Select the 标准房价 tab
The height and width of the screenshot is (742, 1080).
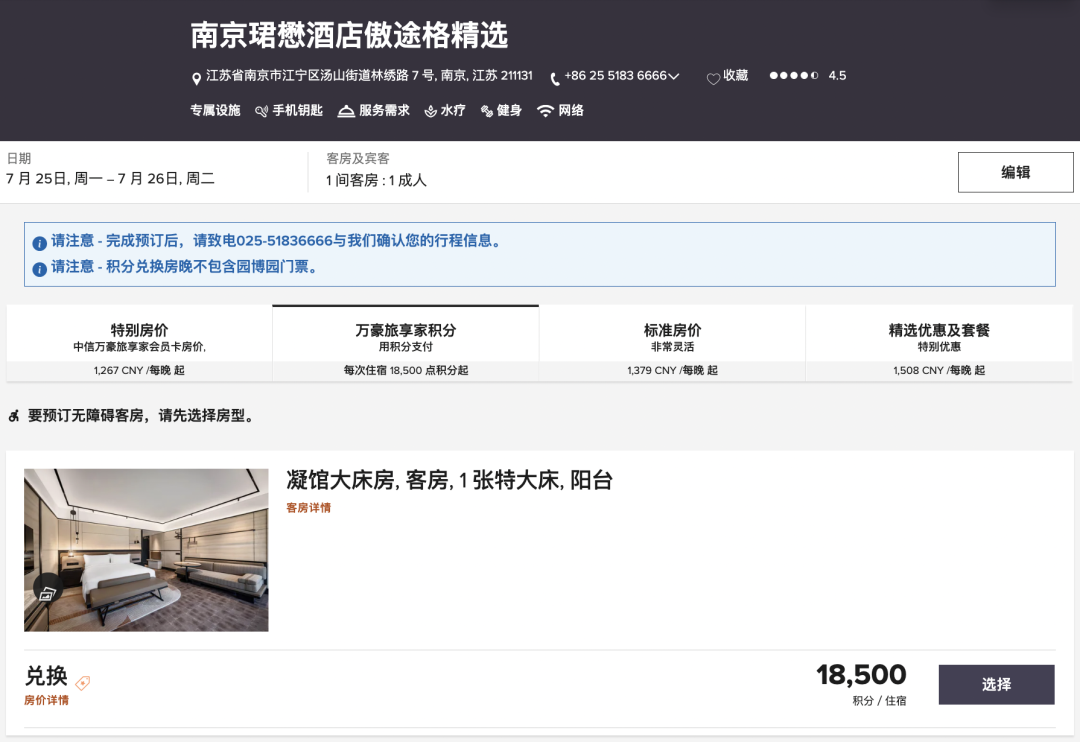tap(672, 343)
